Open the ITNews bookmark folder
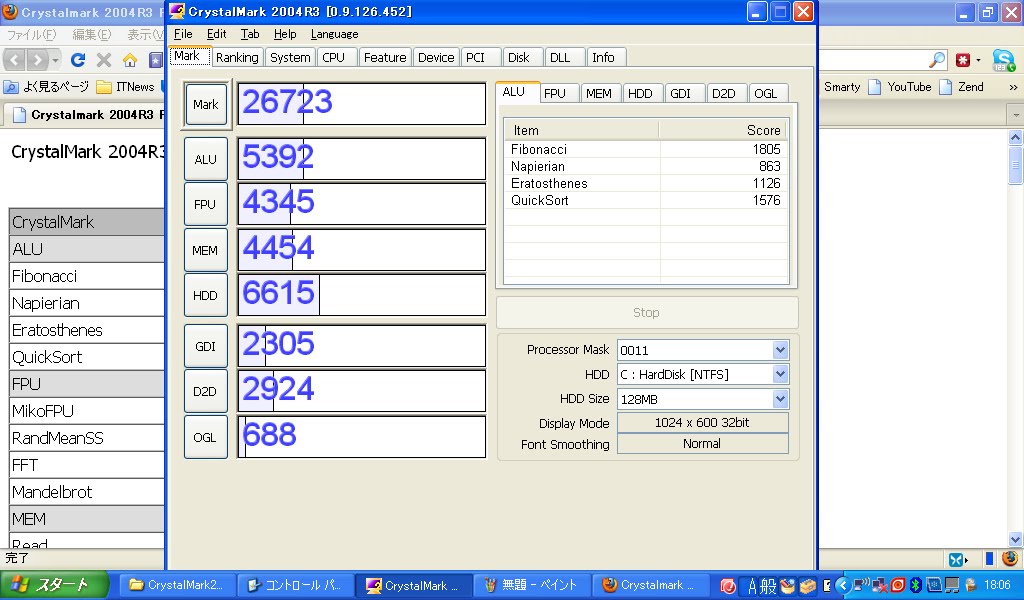 click(126, 87)
